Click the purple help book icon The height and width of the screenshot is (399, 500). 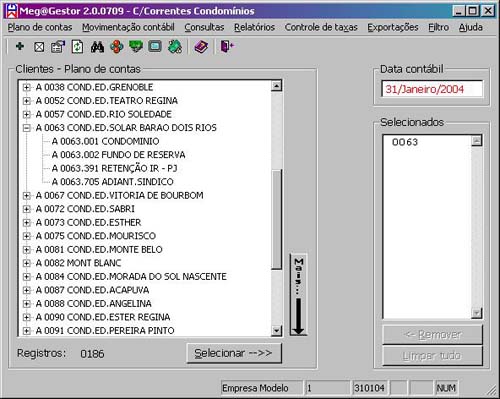(201, 47)
